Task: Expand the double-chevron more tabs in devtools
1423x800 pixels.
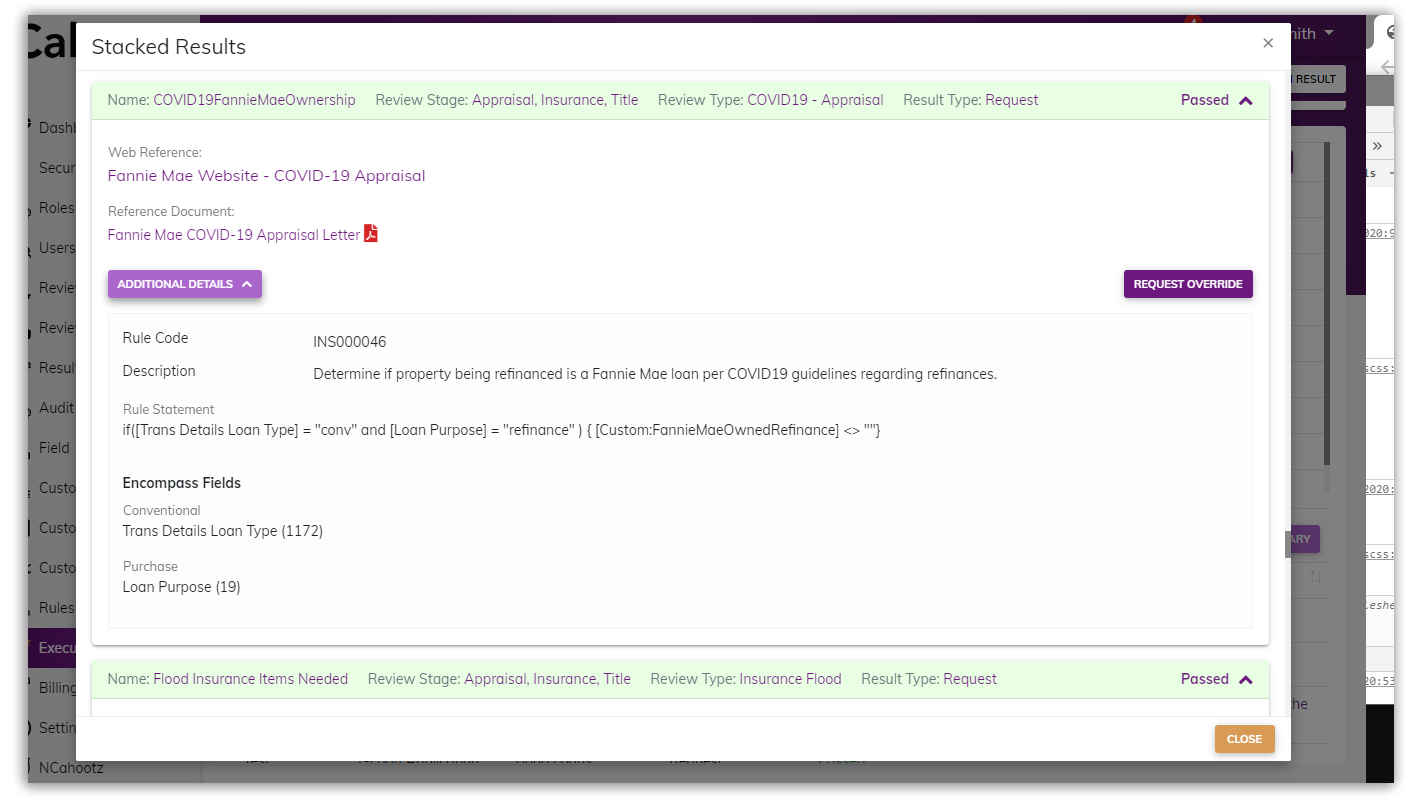Action: coord(1377,146)
